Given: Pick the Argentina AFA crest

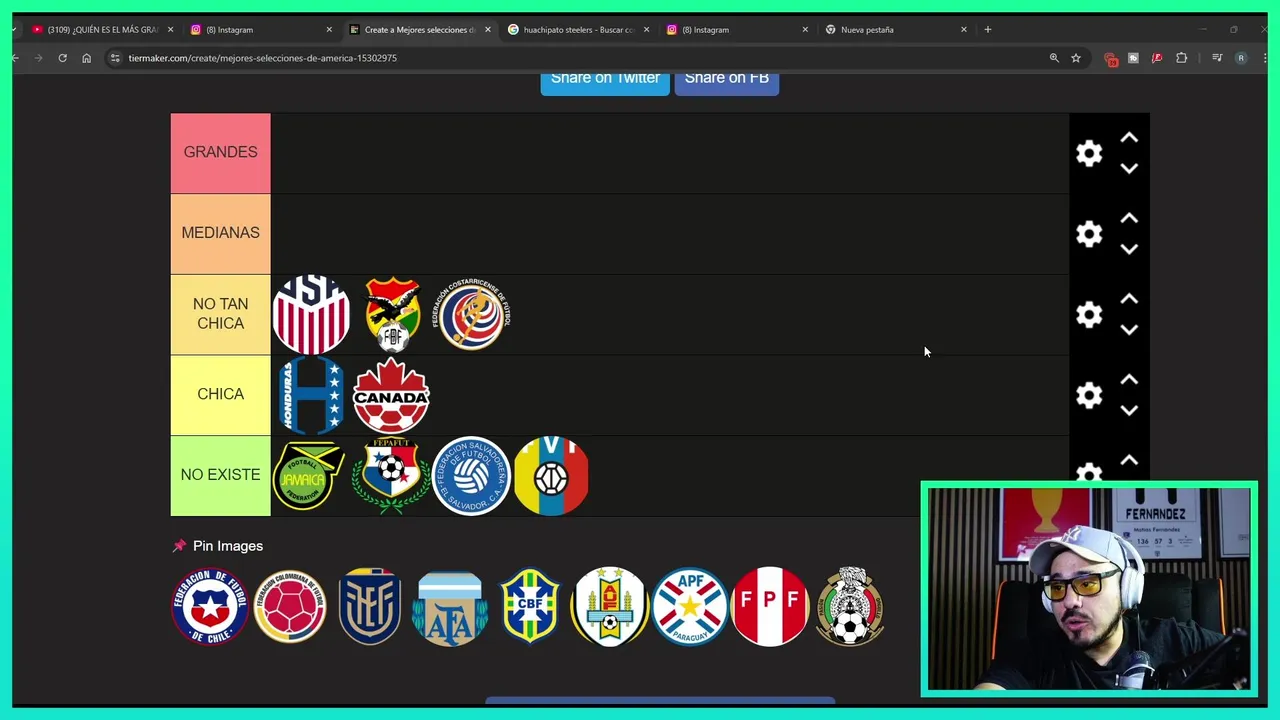Looking at the screenshot, I should point(450,607).
